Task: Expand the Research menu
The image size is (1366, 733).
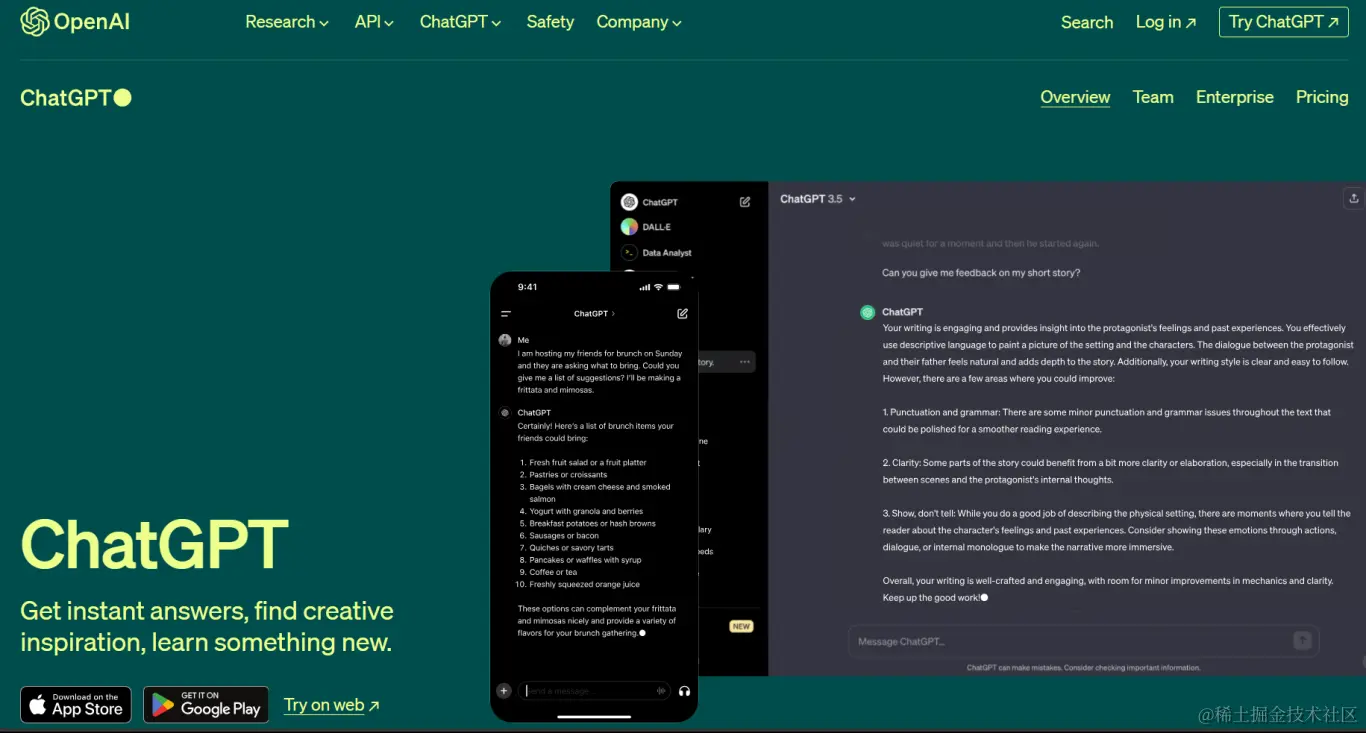Action: click(x=287, y=22)
